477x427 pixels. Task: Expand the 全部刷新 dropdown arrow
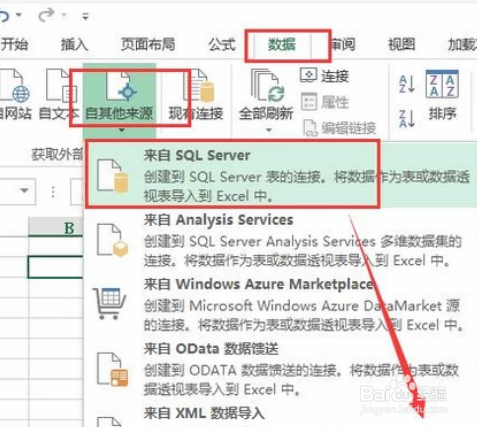click(x=269, y=130)
